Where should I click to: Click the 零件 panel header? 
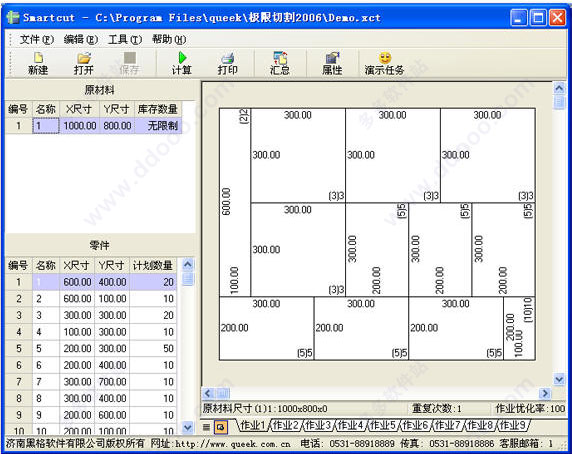pyautogui.click(x=99, y=245)
